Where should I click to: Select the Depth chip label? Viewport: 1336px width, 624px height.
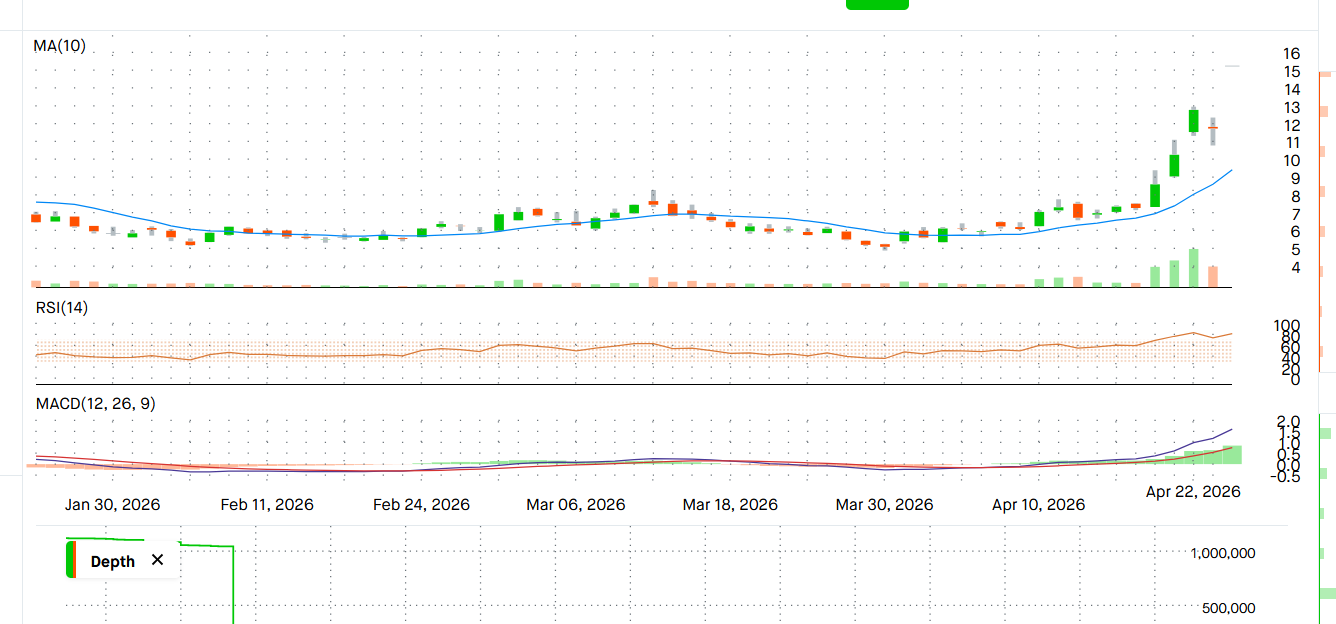coord(113,561)
